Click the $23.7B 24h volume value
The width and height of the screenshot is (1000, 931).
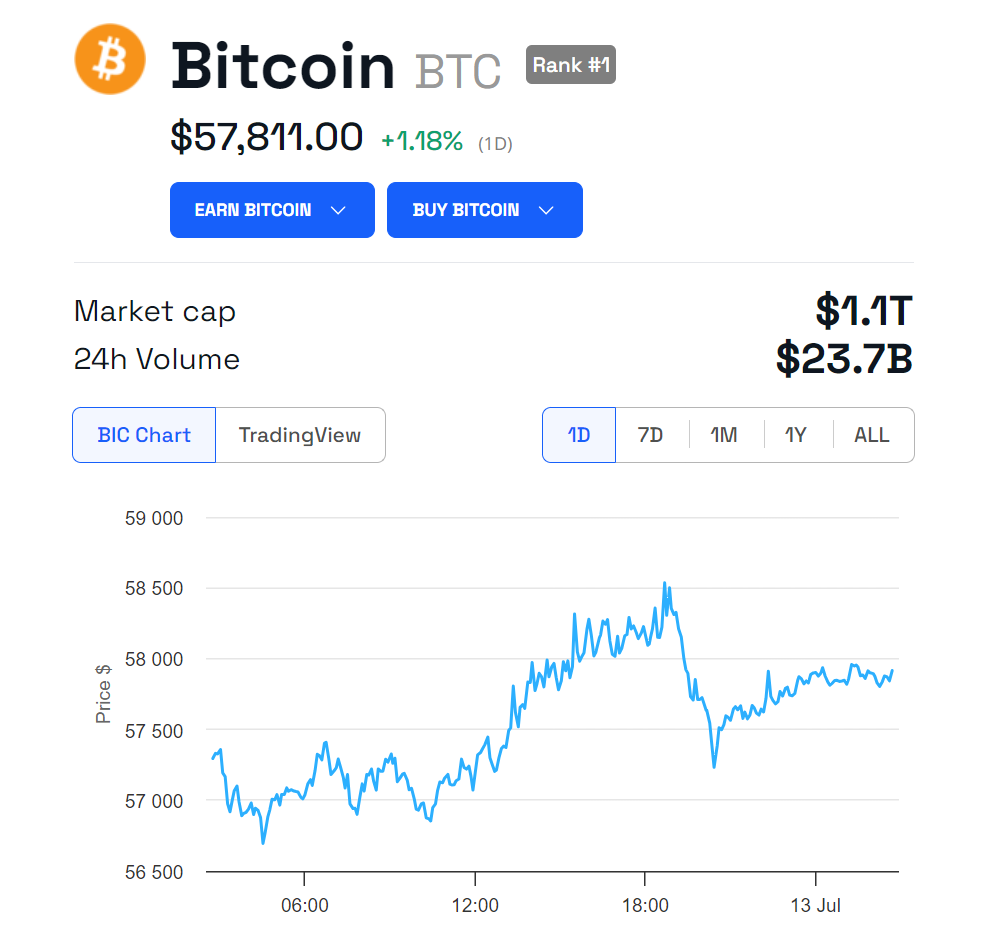tap(844, 358)
